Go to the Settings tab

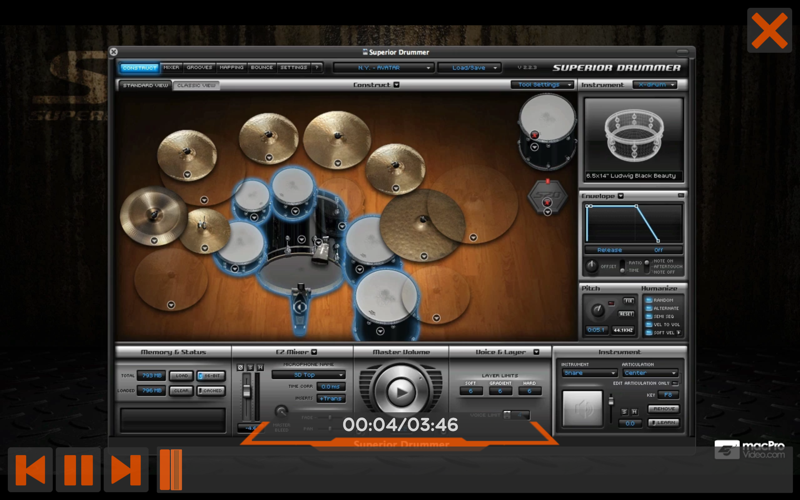coord(294,67)
